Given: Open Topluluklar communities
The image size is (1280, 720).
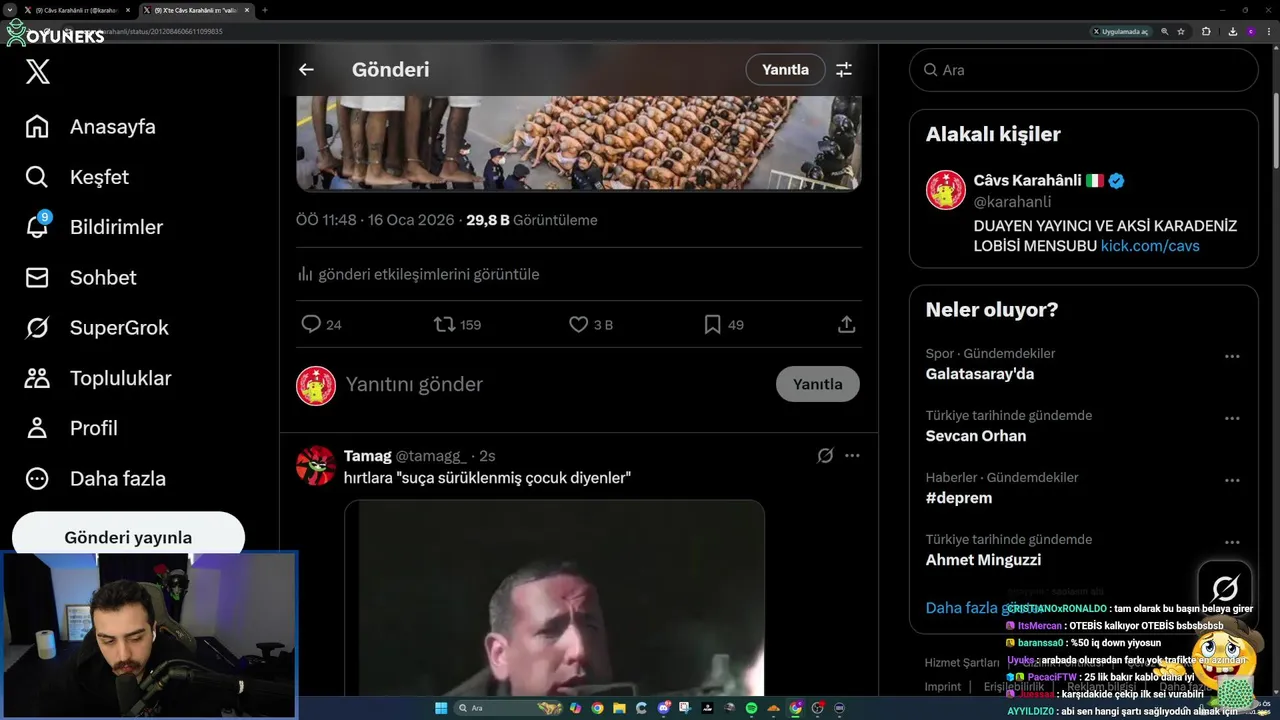Looking at the screenshot, I should click(x=98, y=378).
